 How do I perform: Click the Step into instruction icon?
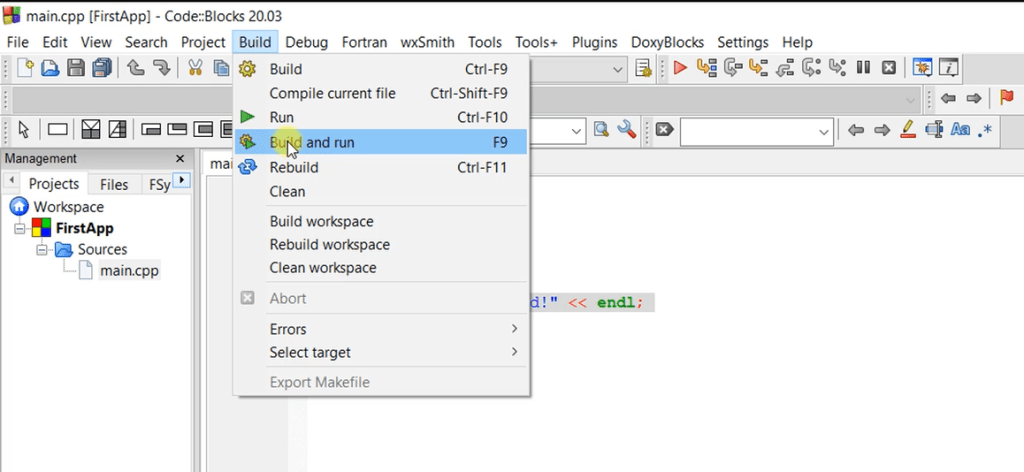point(837,67)
